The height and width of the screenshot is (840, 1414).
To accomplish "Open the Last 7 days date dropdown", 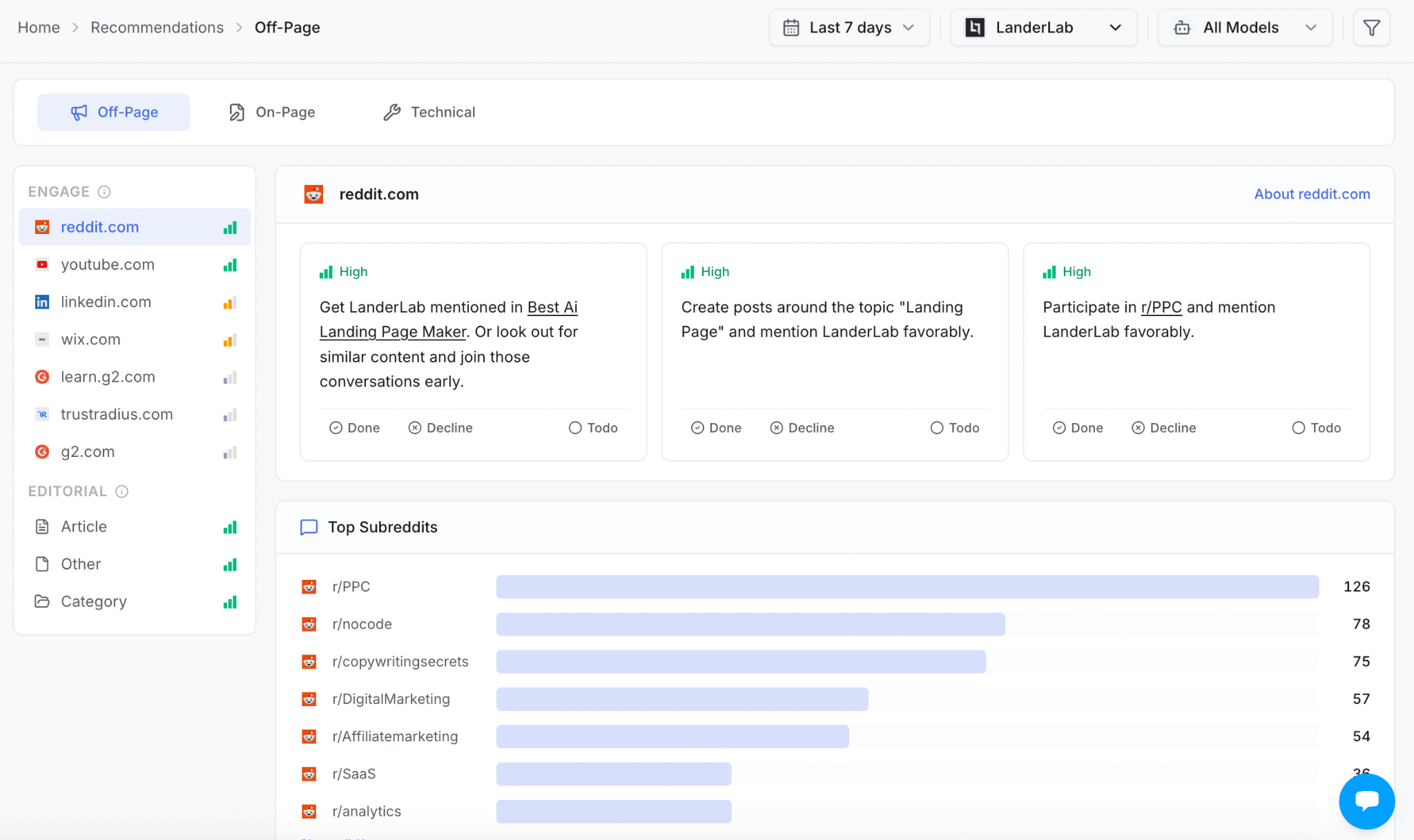I will coord(849,28).
